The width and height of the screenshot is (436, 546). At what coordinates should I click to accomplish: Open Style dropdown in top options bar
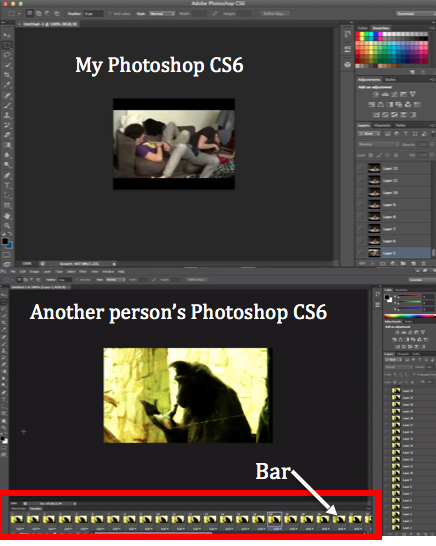162,14
